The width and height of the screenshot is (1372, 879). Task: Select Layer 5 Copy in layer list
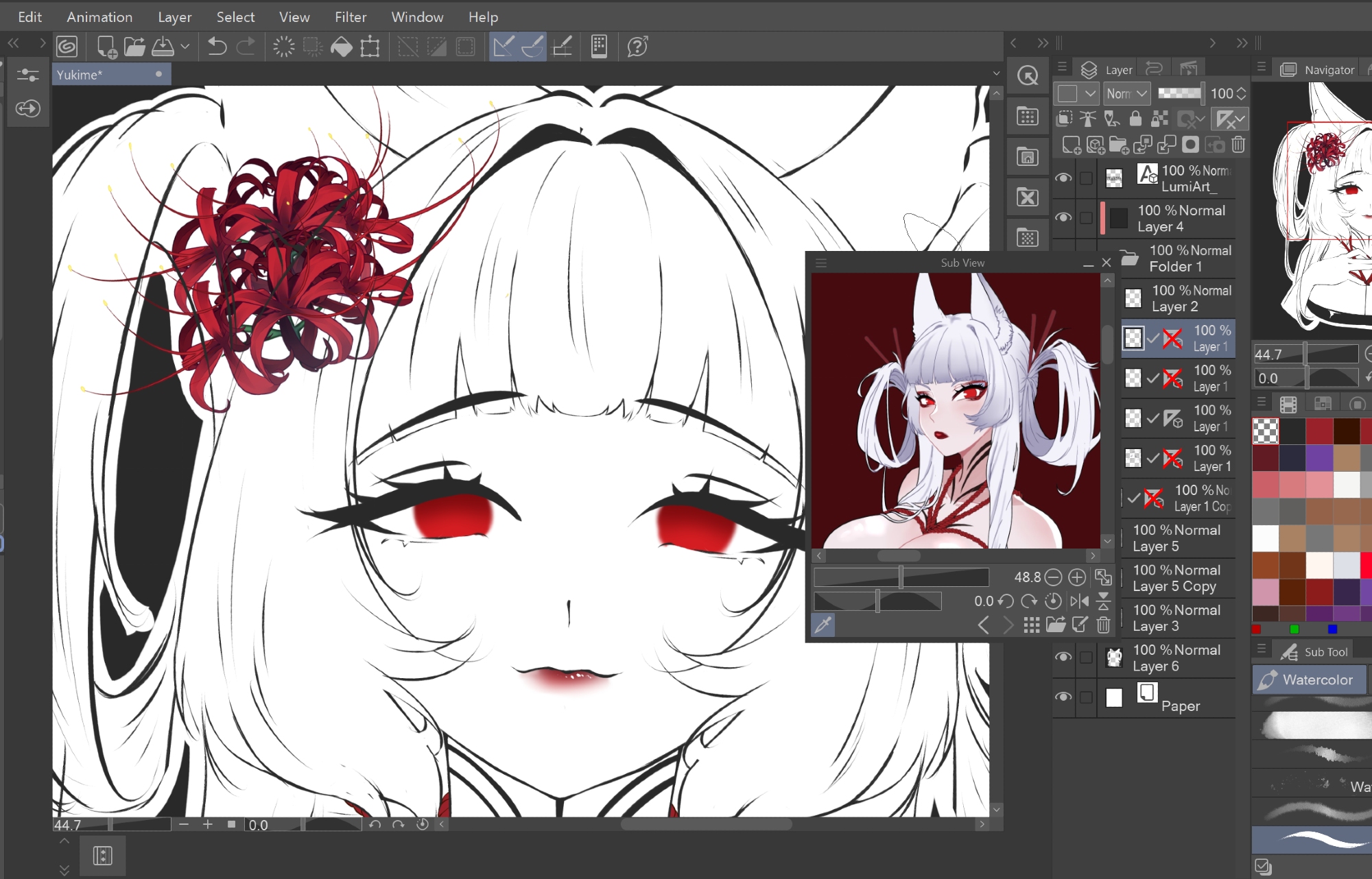point(1176,578)
